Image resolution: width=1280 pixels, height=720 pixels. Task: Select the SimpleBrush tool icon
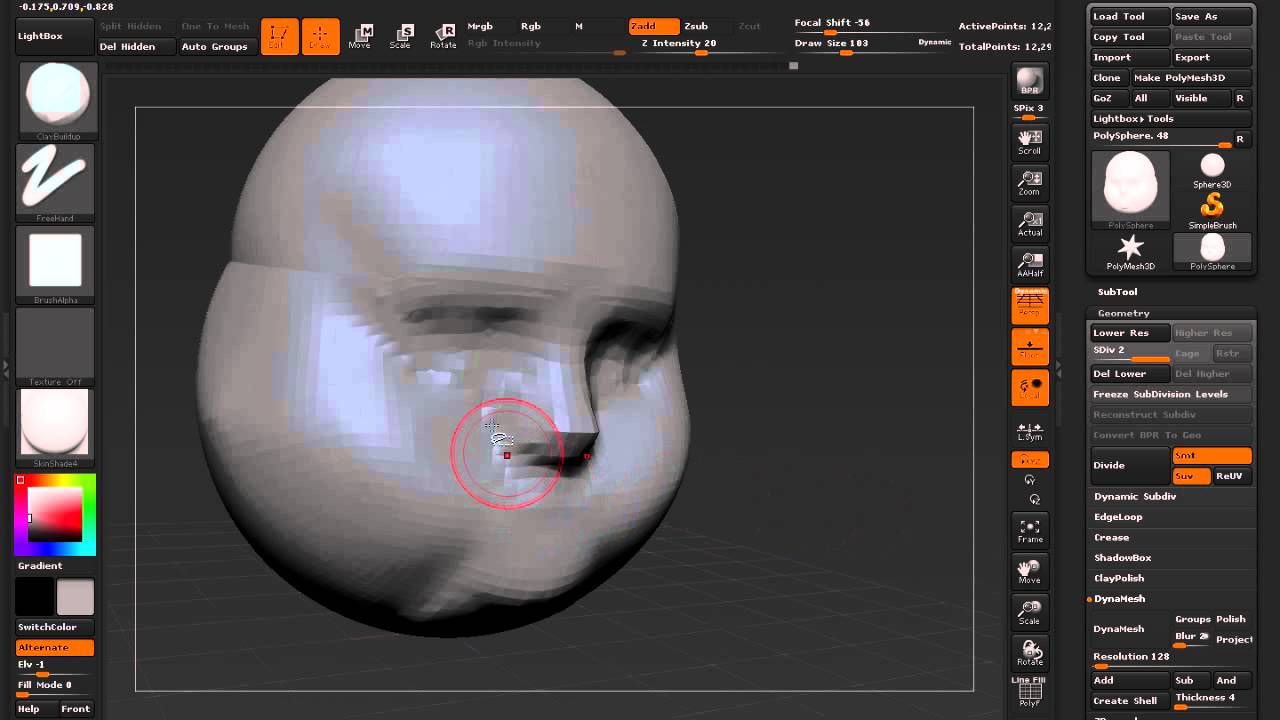click(x=1212, y=210)
